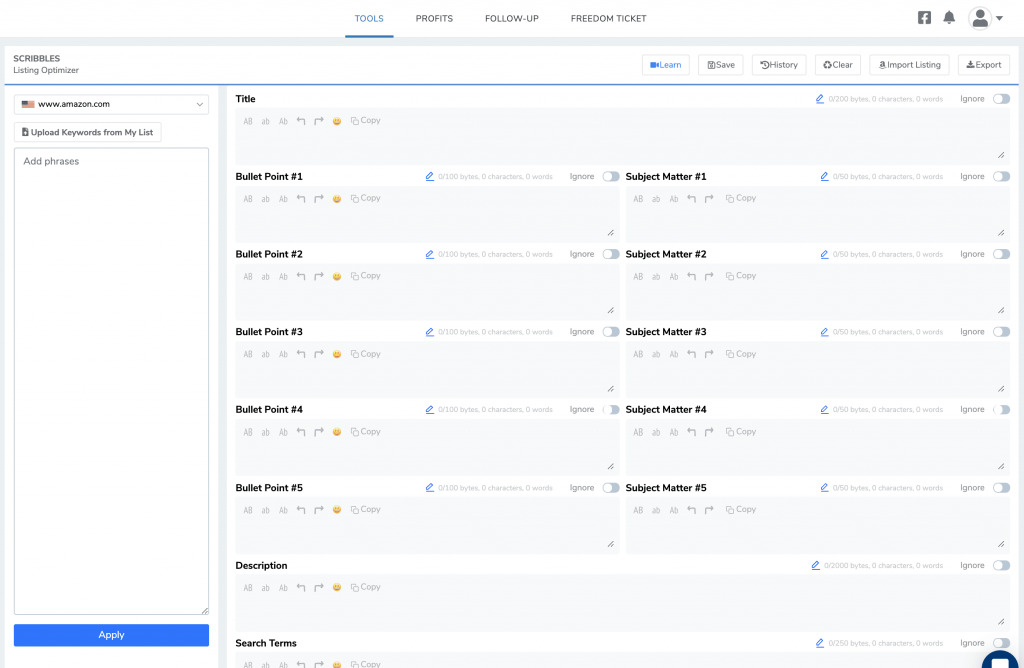Switch to the TOOLS tab
The height and width of the screenshot is (668, 1024).
click(x=369, y=19)
